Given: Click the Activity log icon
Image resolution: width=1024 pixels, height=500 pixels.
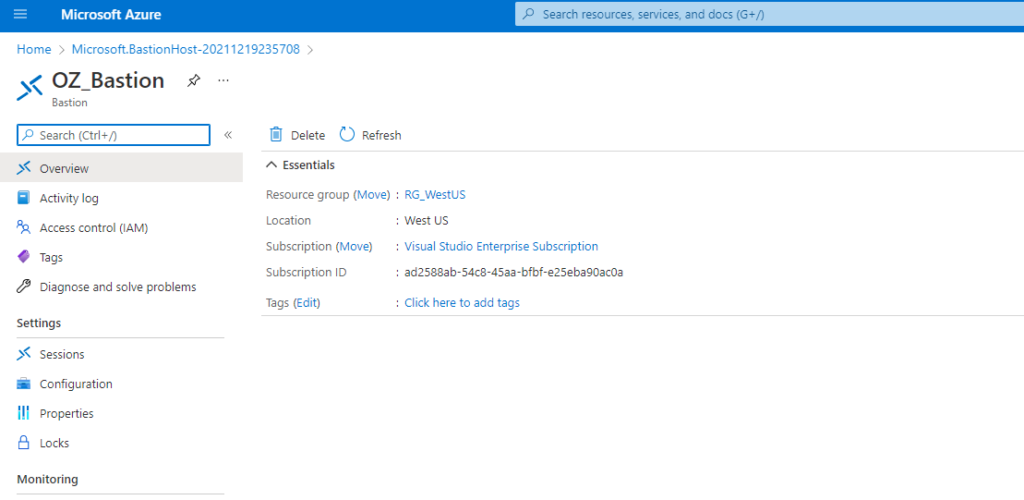Looking at the screenshot, I should 24,198.
